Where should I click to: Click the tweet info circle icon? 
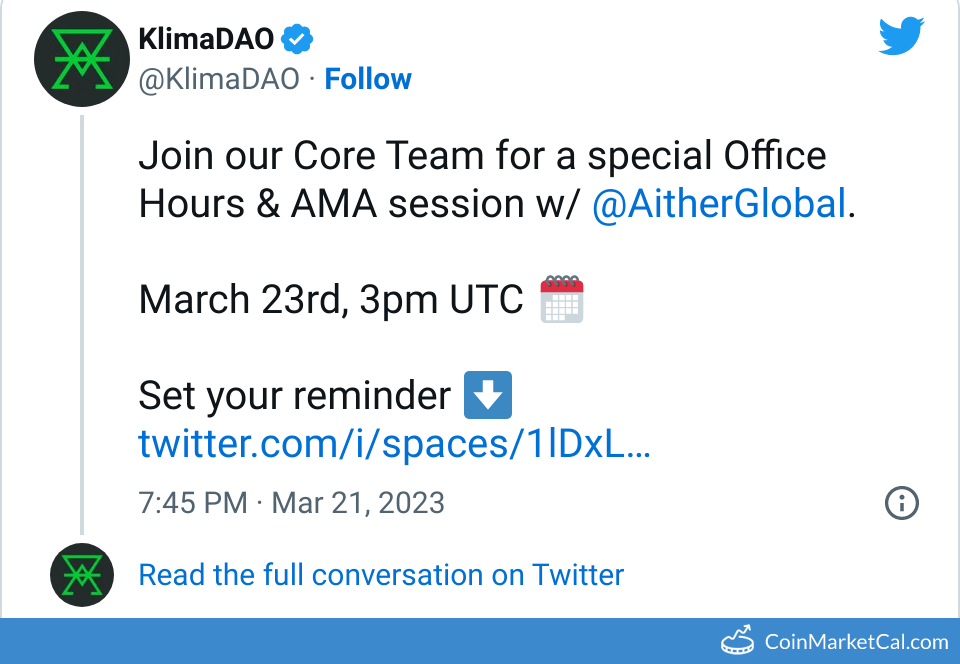tap(901, 503)
